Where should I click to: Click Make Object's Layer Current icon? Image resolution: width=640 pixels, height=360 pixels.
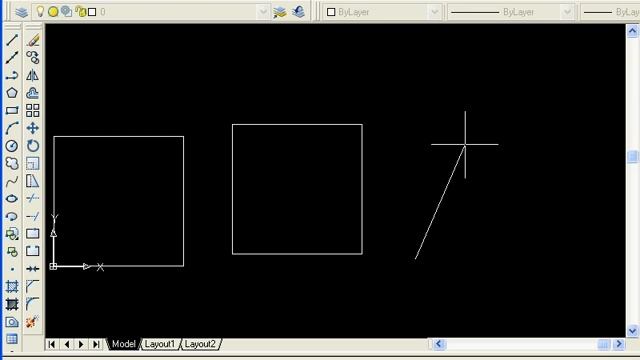pos(280,12)
